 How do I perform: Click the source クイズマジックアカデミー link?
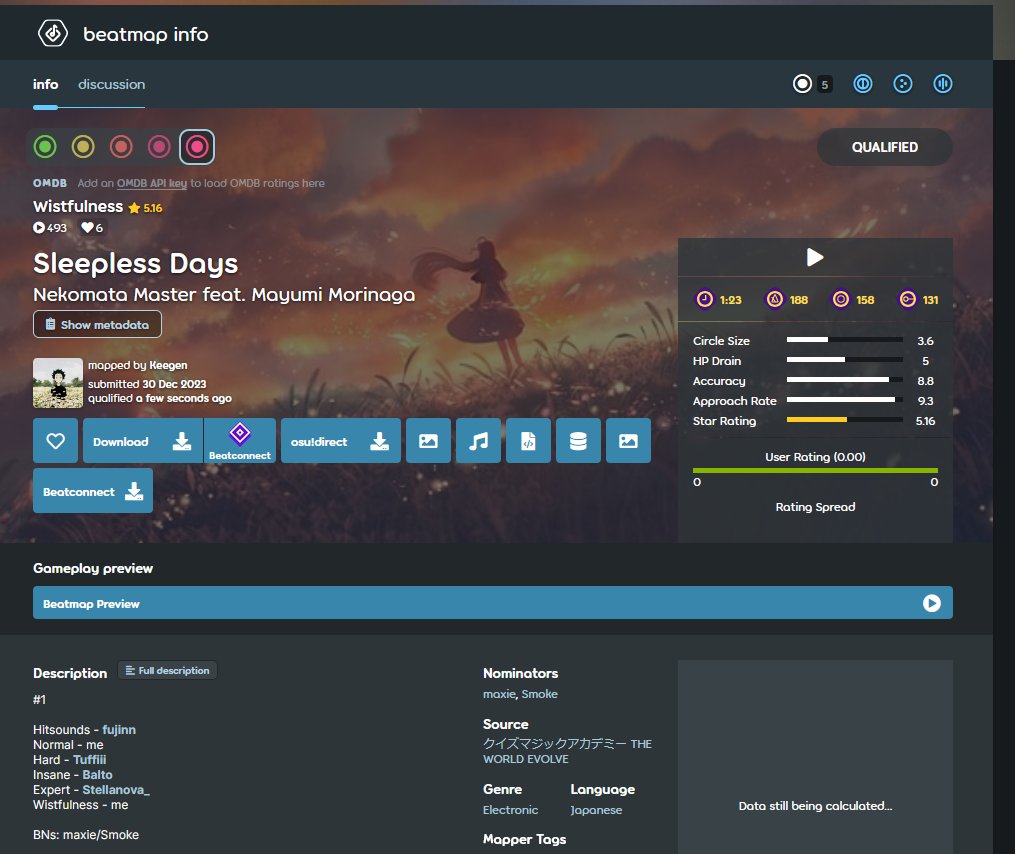click(x=567, y=751)
